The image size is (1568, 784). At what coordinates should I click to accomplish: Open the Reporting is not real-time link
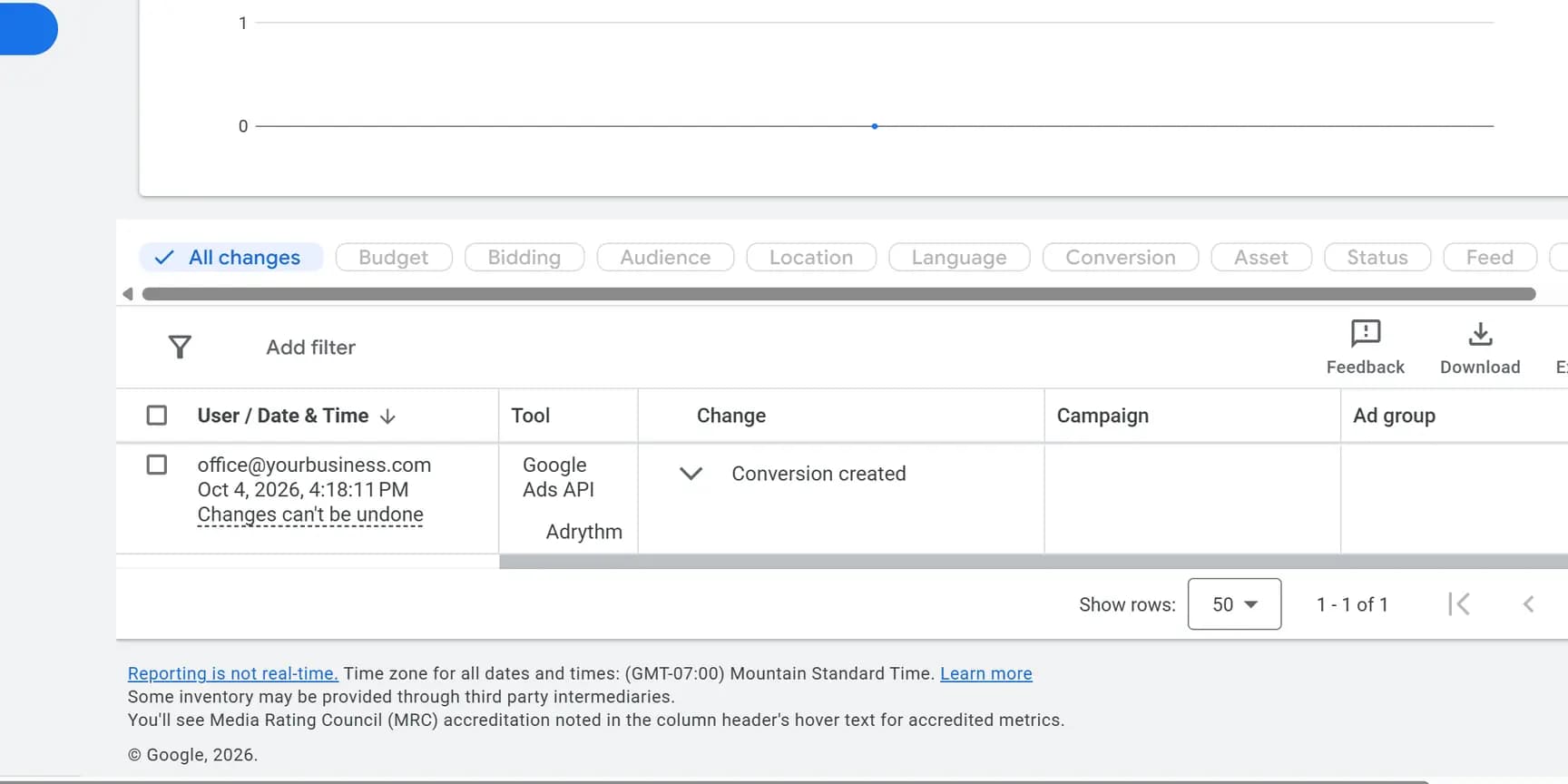pos(232,673)
